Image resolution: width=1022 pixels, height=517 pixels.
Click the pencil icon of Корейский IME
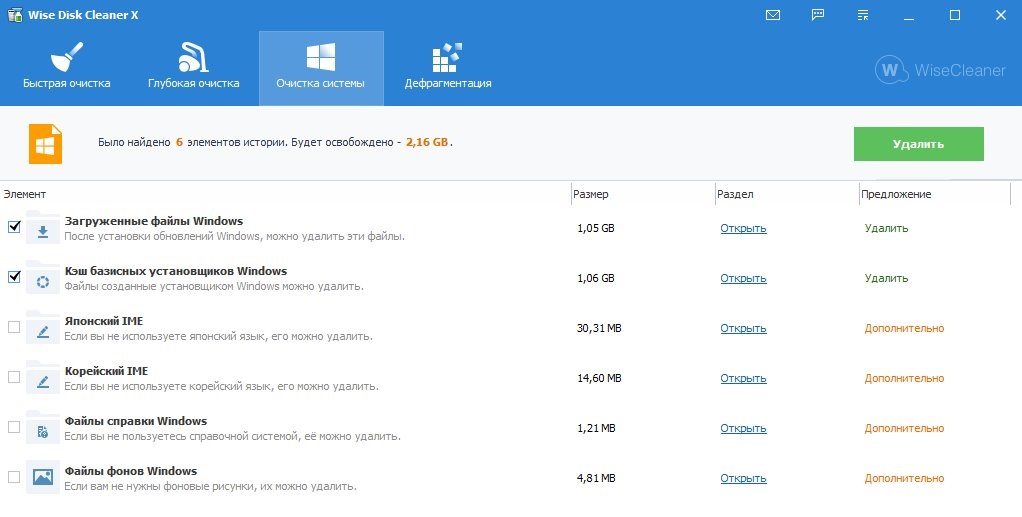pos(42,378)
